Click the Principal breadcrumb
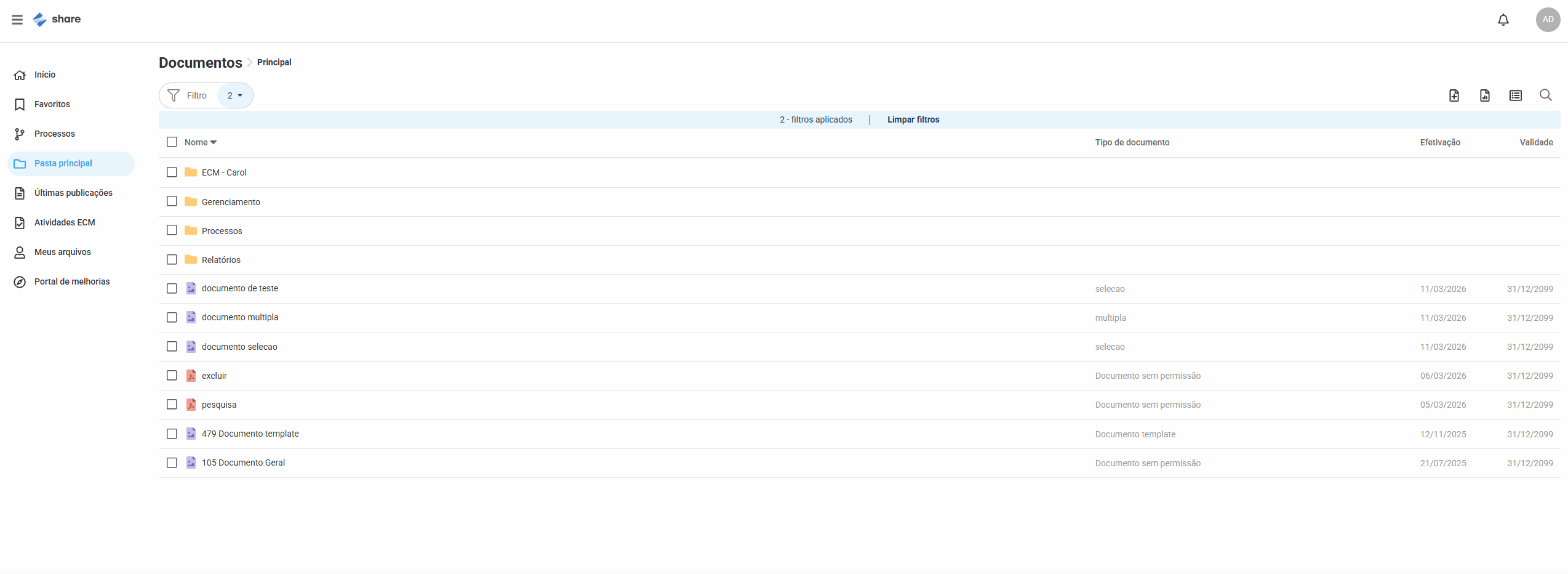 point(274,62)
